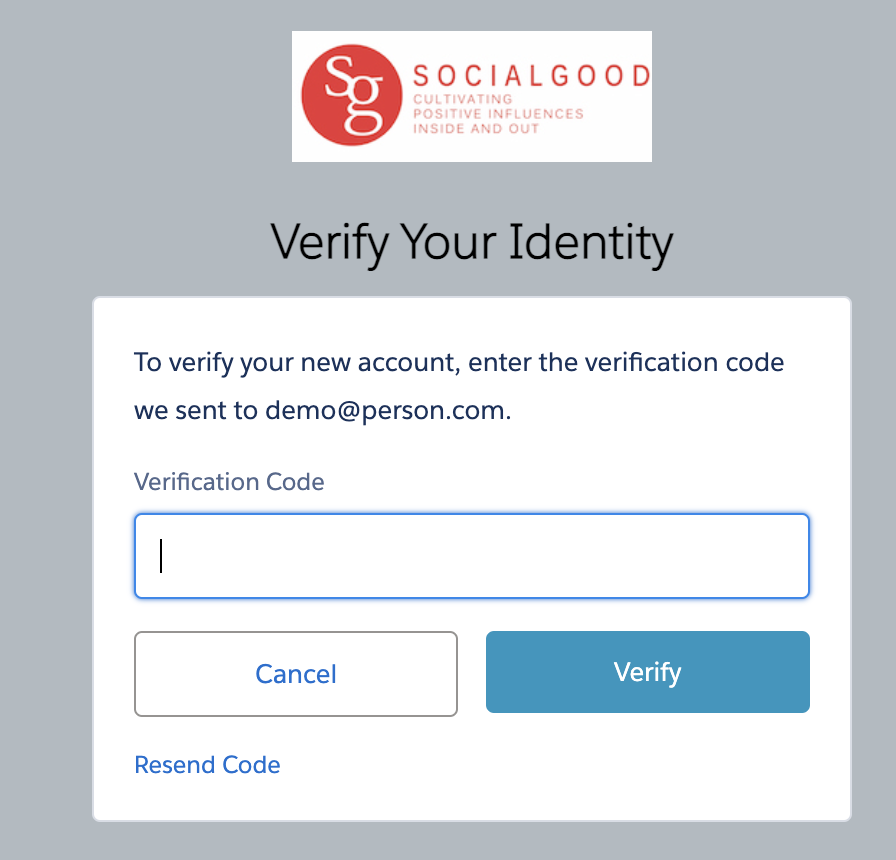Click the right end of the Verification Code field
Viewport: 896px width, 860px height.
click(x=780, y=556)
